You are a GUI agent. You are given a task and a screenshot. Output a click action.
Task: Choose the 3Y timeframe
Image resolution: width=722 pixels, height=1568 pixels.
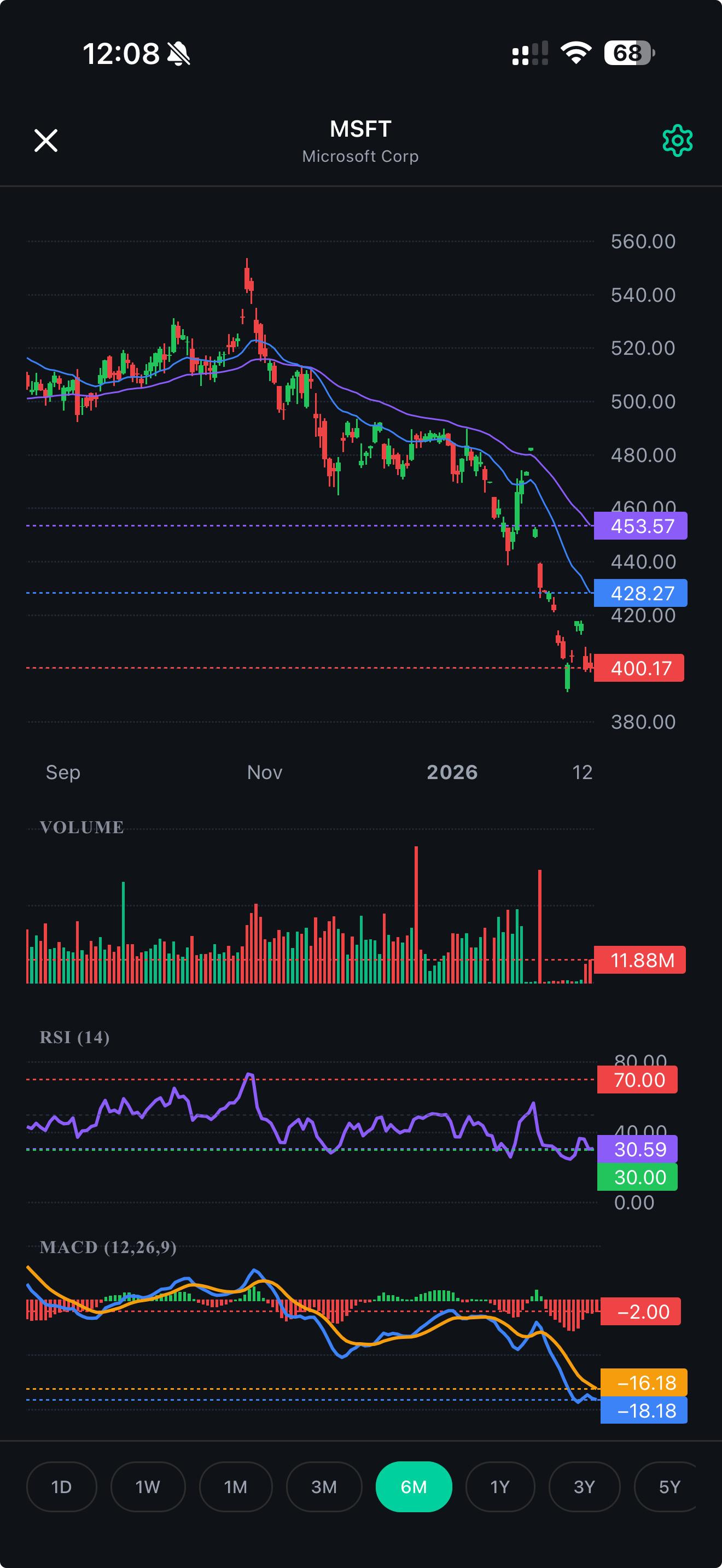(584, 1487)
